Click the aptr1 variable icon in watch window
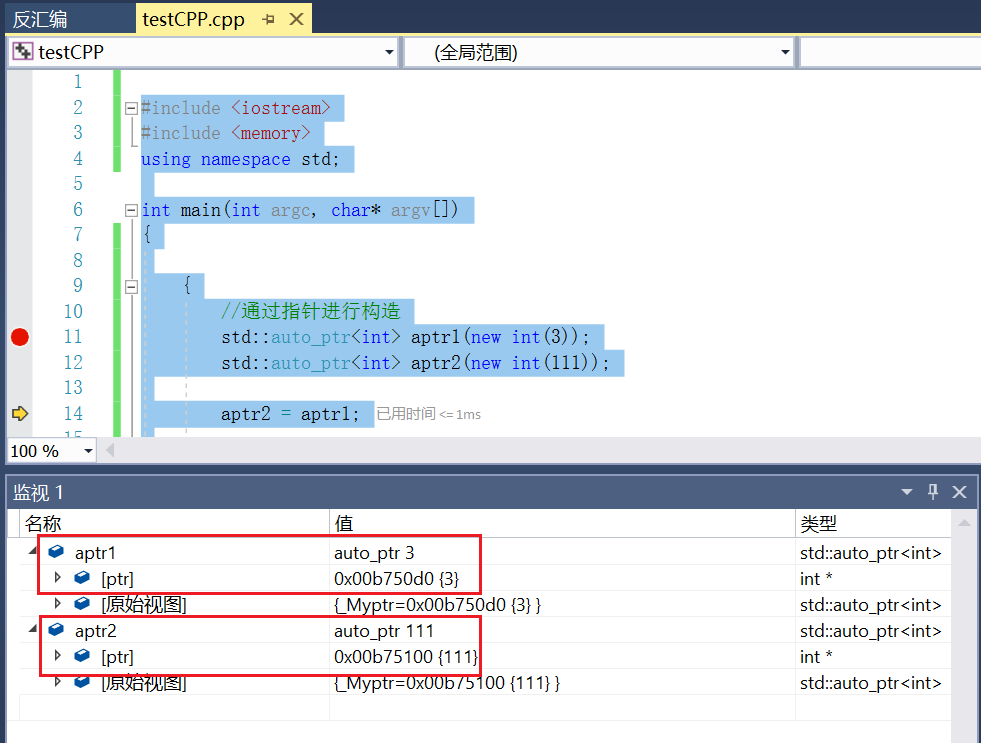 point(56,550)
